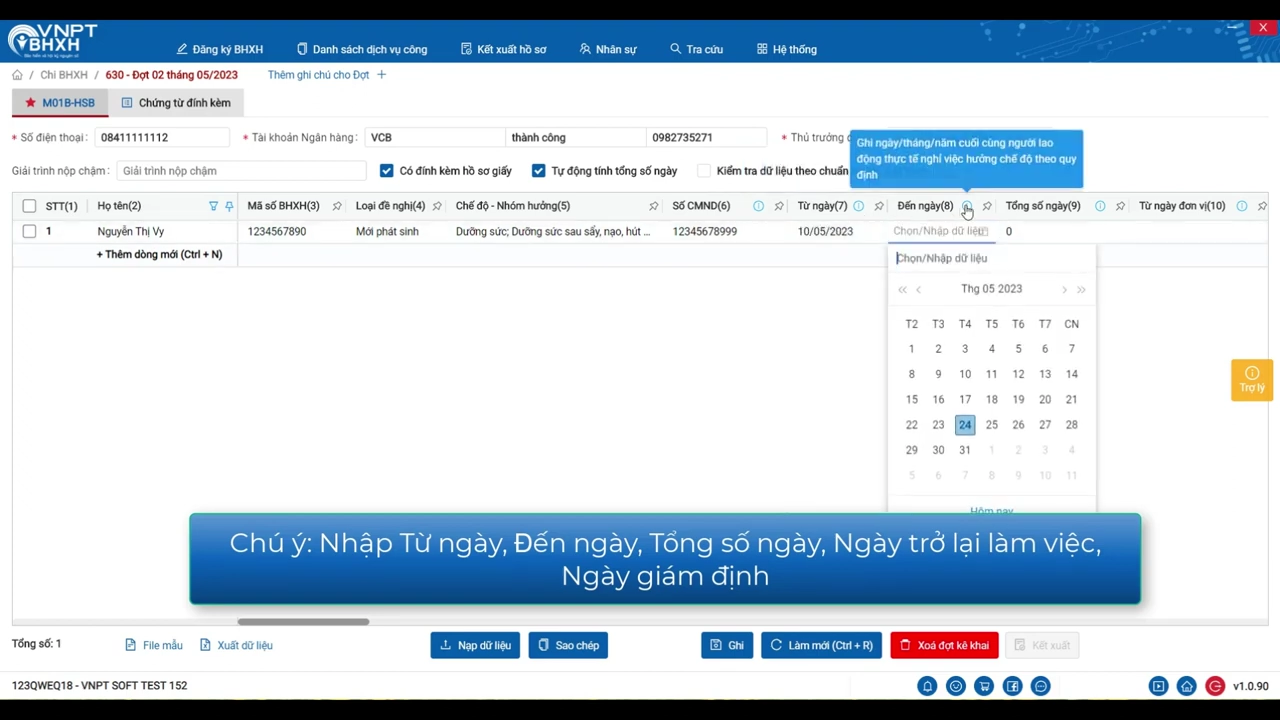Uncheck Có đính kèm hồ sơ giấy

point(387,171)
